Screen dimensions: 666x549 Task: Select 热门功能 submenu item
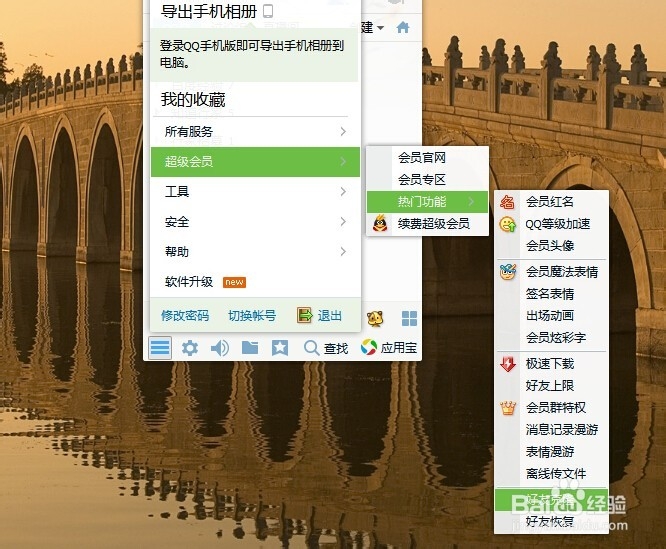click(x=428, y=202)
